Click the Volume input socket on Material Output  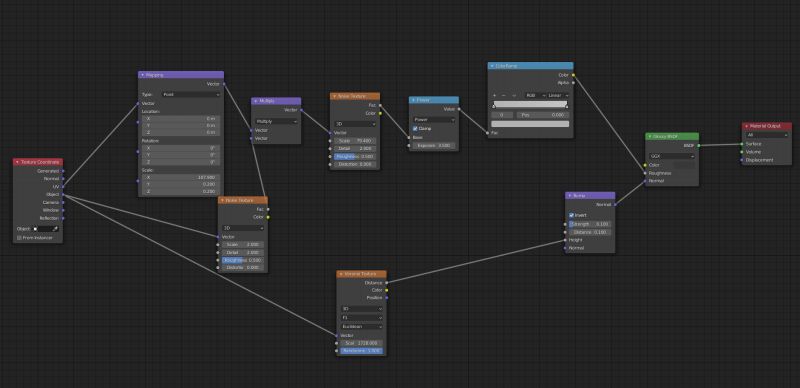742,152
